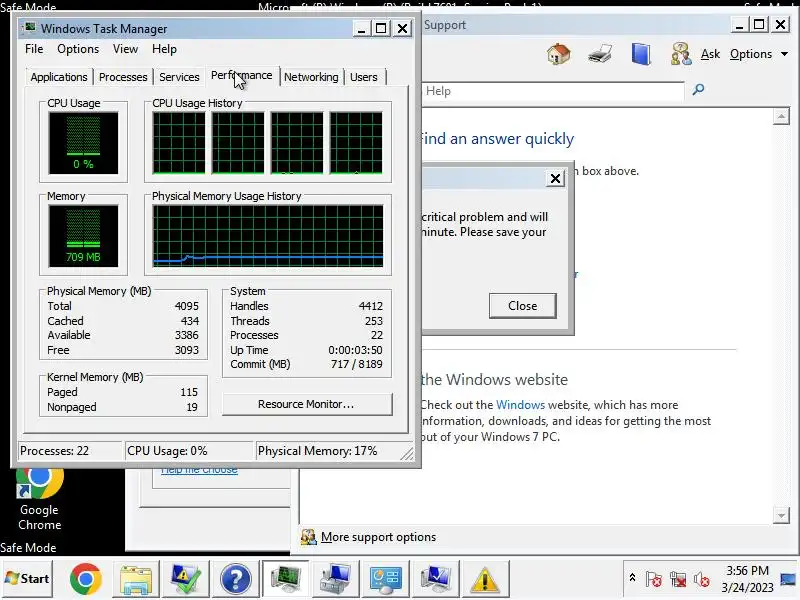Click the Task Manager taskbar button
Image resolution: width=800 pixels, height=600 pixels.
pos(285,579)
